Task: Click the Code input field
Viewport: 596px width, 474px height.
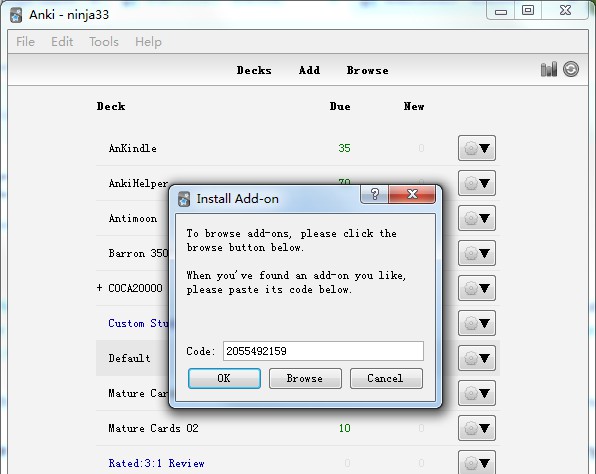Action: (x=323, y=351)
